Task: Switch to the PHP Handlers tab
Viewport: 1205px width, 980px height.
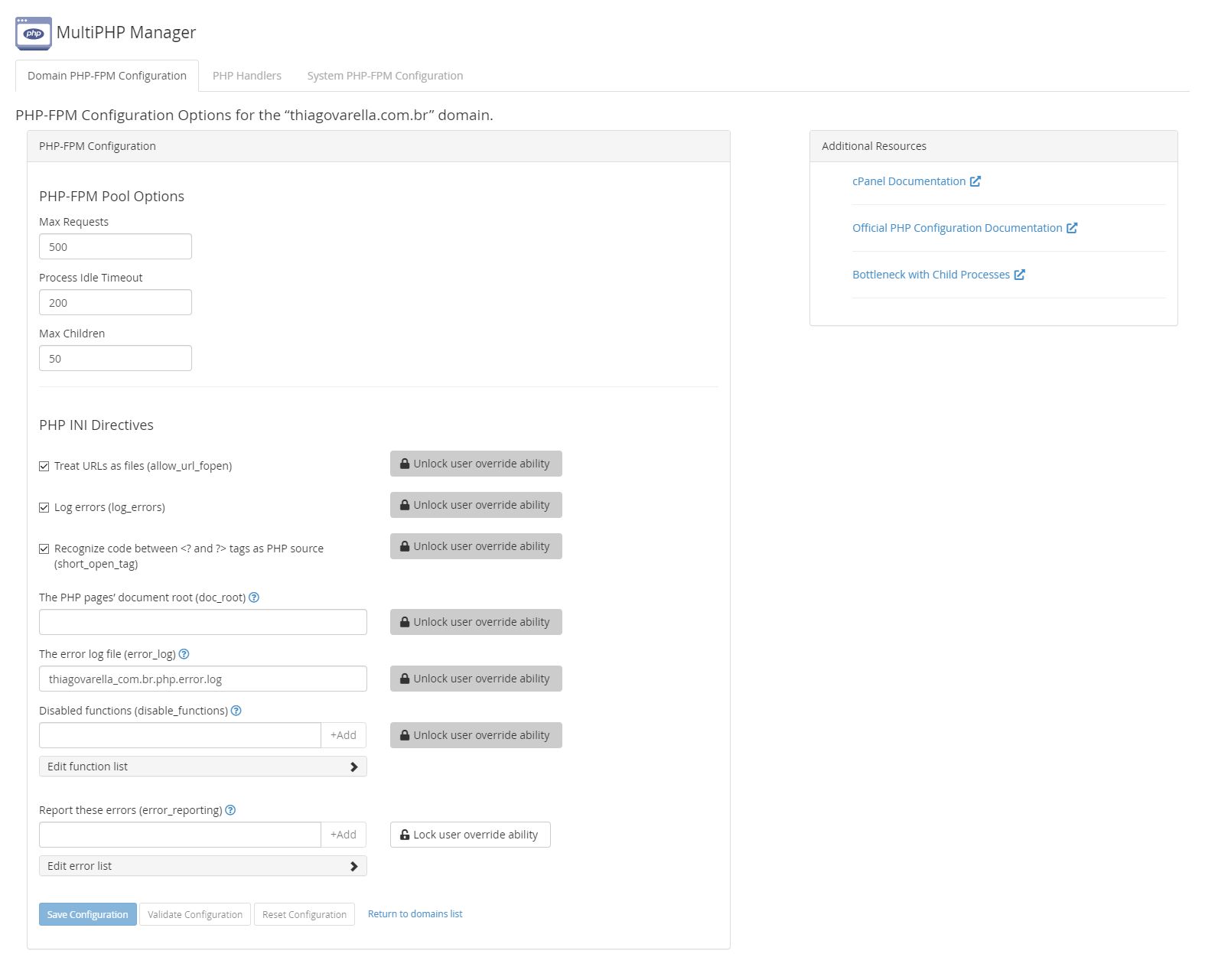Action: (246, 76)
